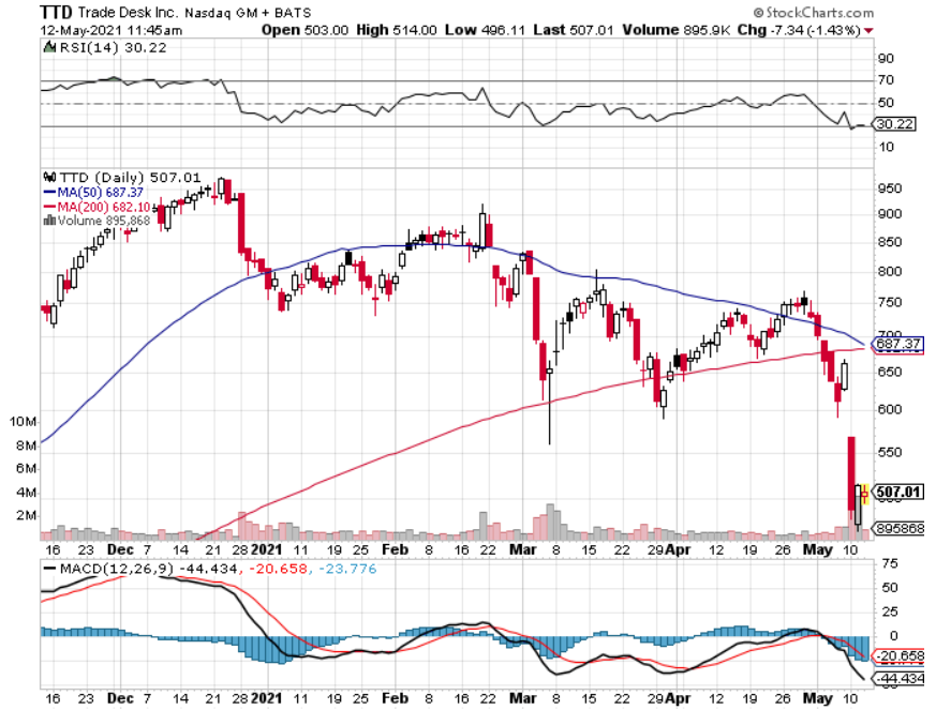The image size is (936, 710).
Task: Click the Dec label on the price chart date axis
Action: point(120,550)
